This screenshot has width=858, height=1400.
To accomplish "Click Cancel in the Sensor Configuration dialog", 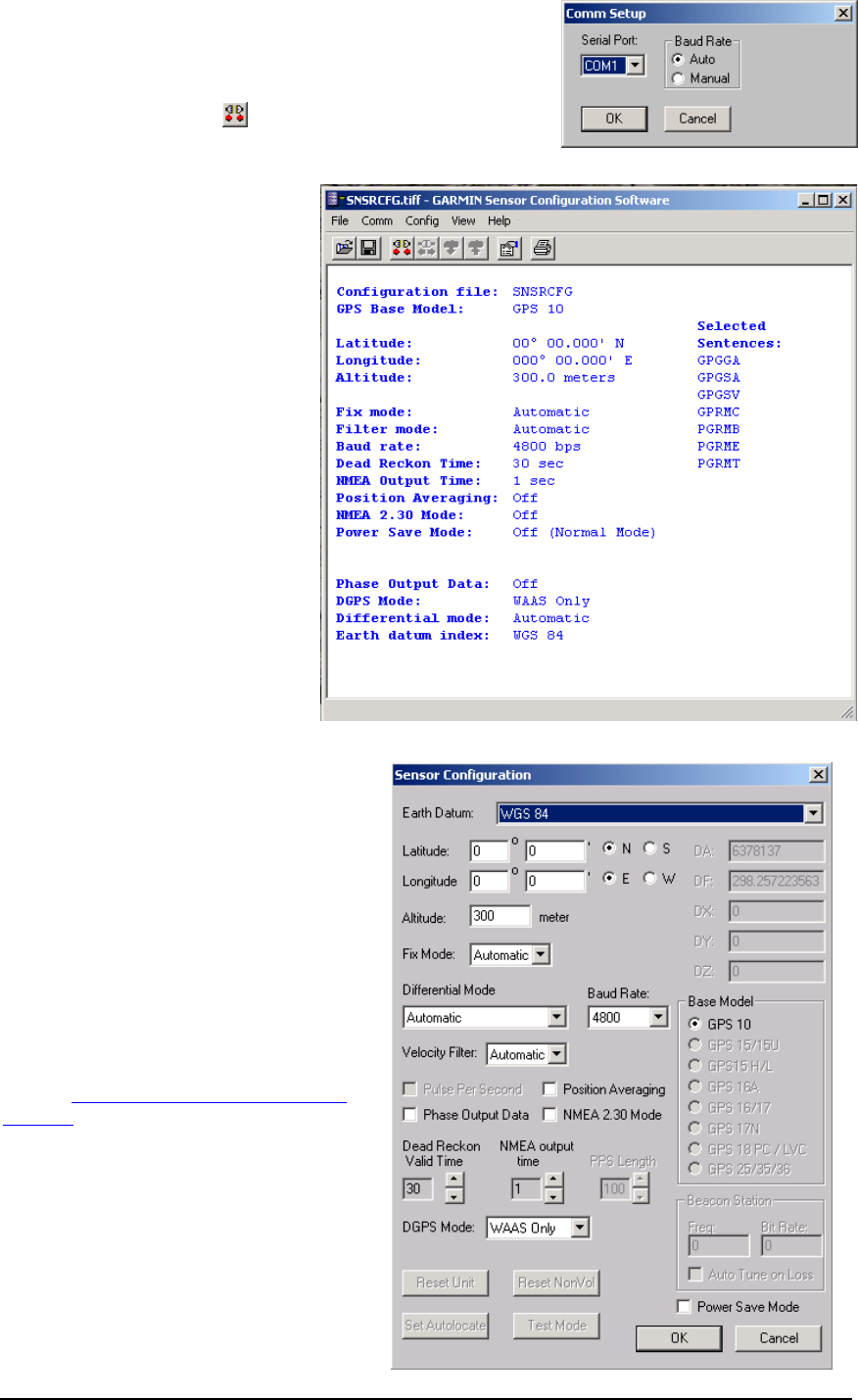I will click(779, 1338).
